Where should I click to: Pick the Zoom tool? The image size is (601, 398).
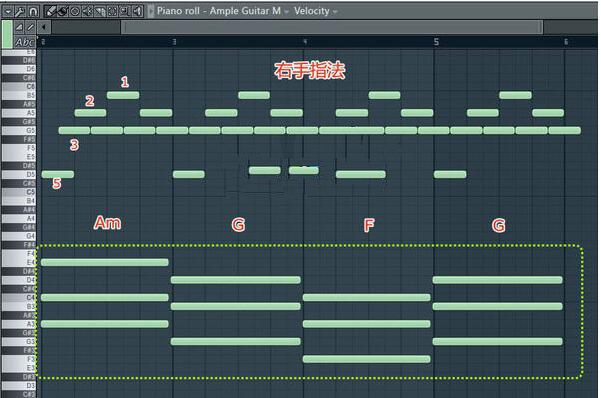[125, 12]
